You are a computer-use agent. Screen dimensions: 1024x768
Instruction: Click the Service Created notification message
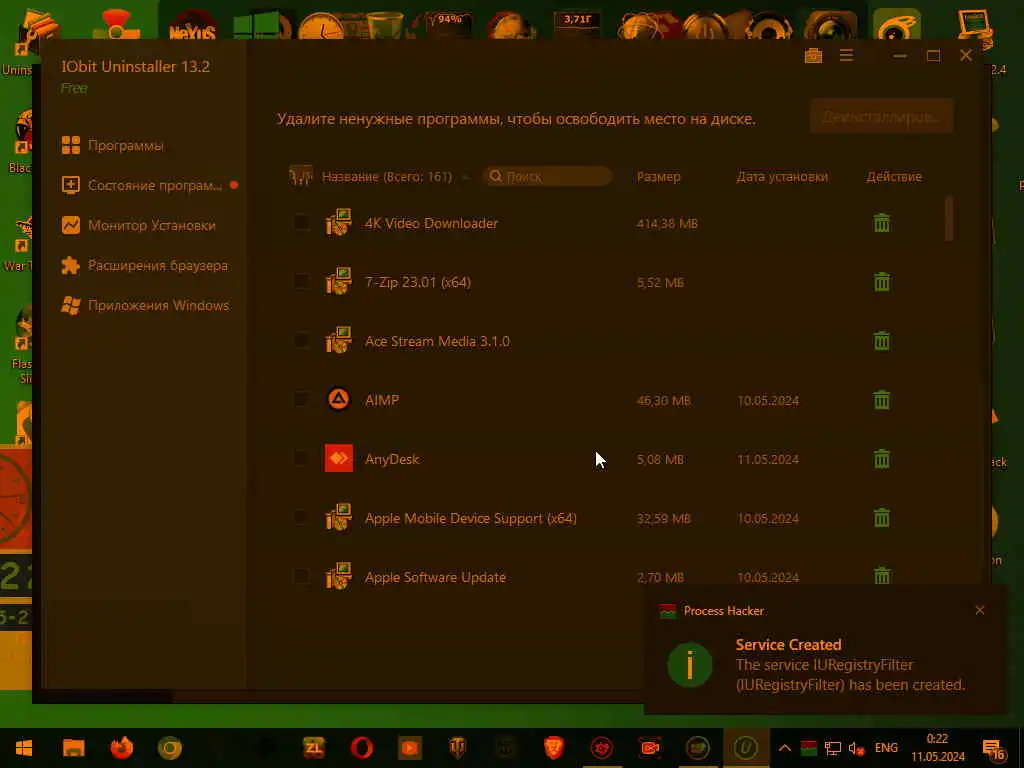pos(850,665)
